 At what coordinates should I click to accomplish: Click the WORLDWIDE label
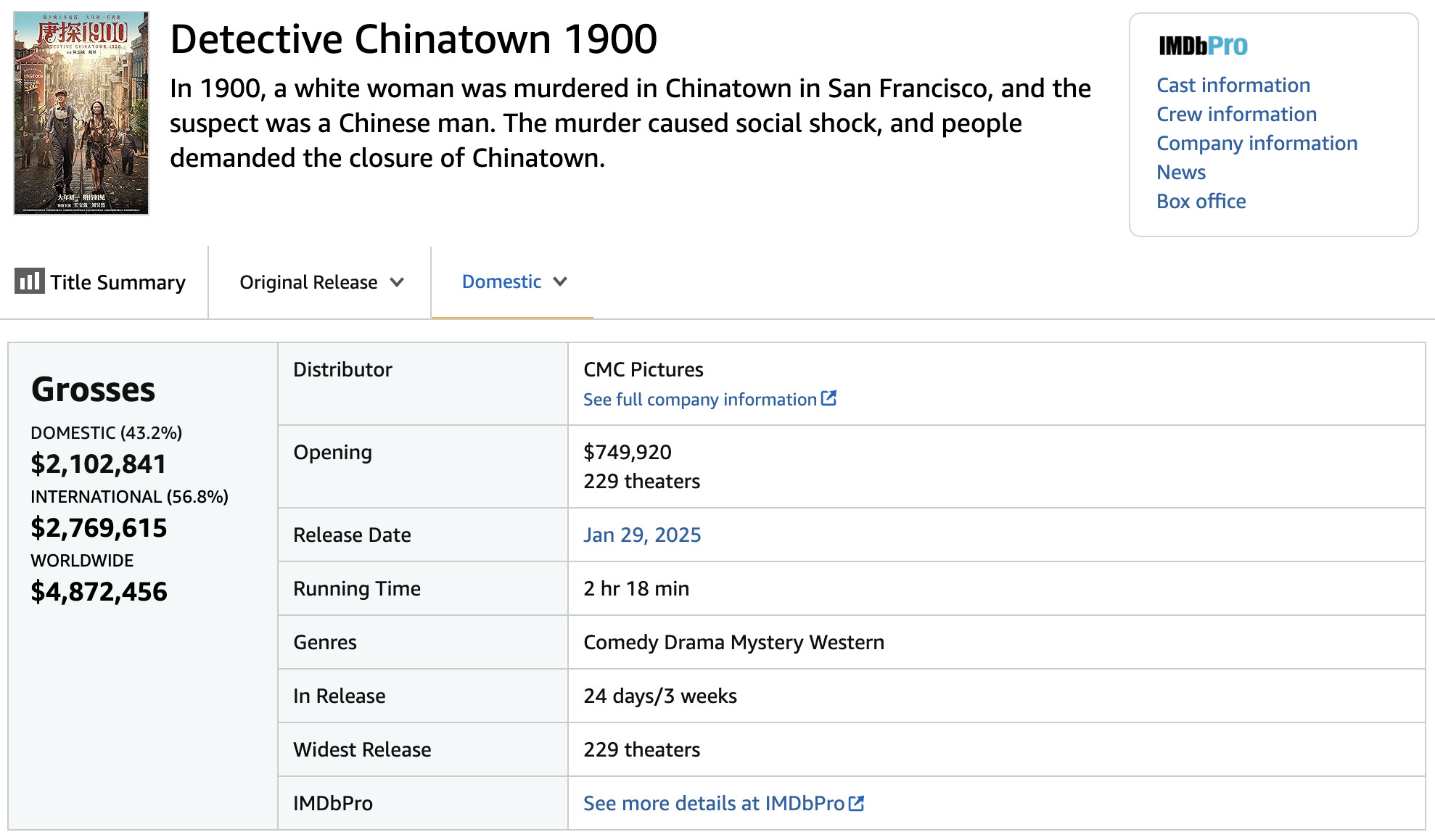point(82,561)
